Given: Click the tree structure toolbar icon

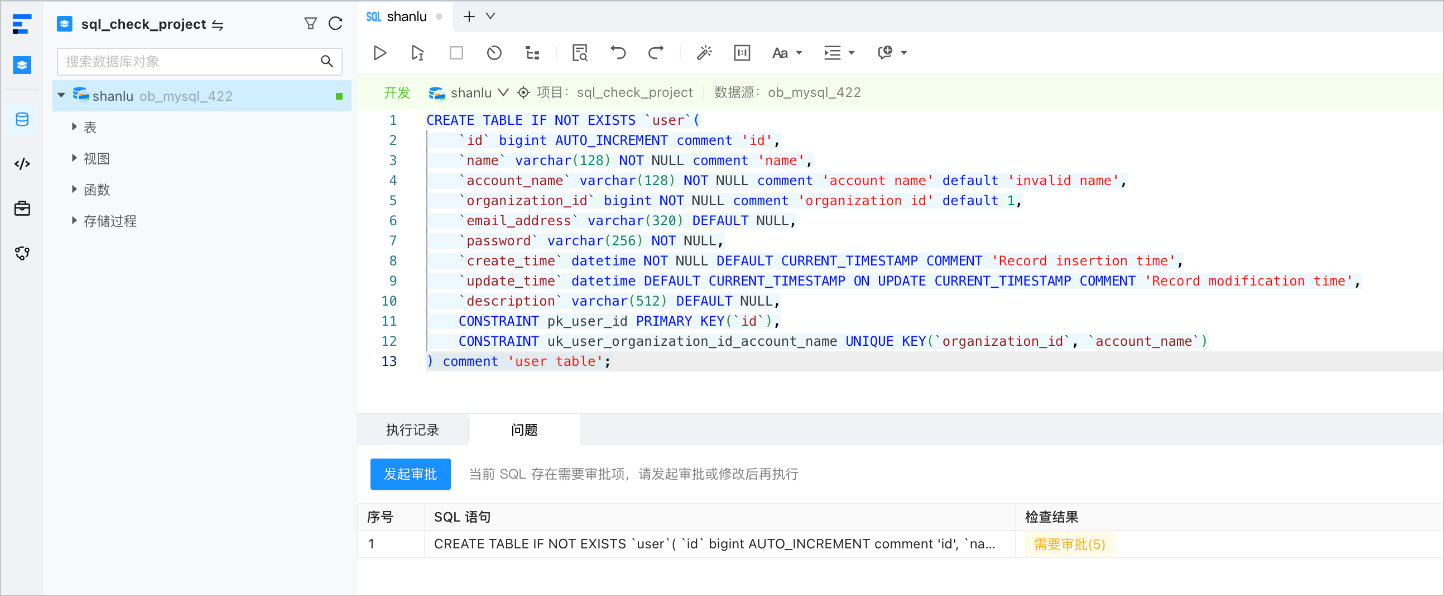Looking at the screenshot, I should point(532,52).
